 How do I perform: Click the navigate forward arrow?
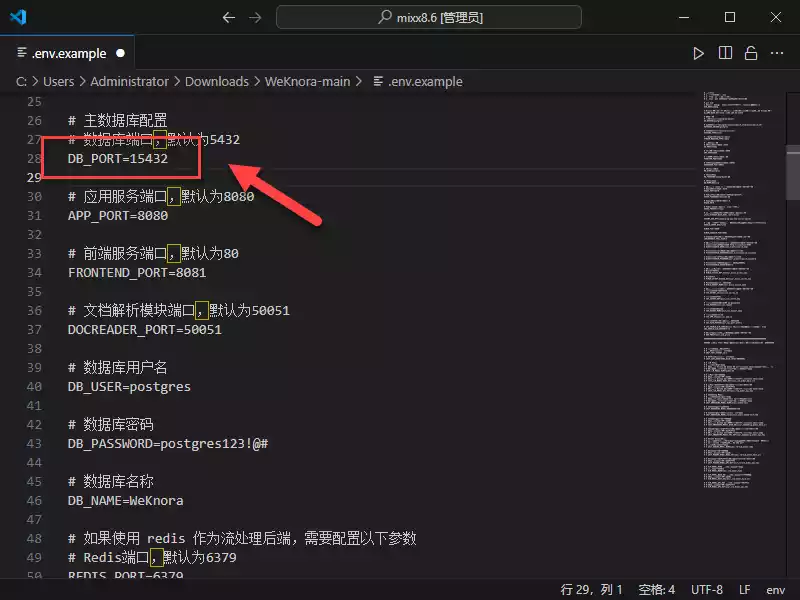pyautogui.click(x=257, y=16)
